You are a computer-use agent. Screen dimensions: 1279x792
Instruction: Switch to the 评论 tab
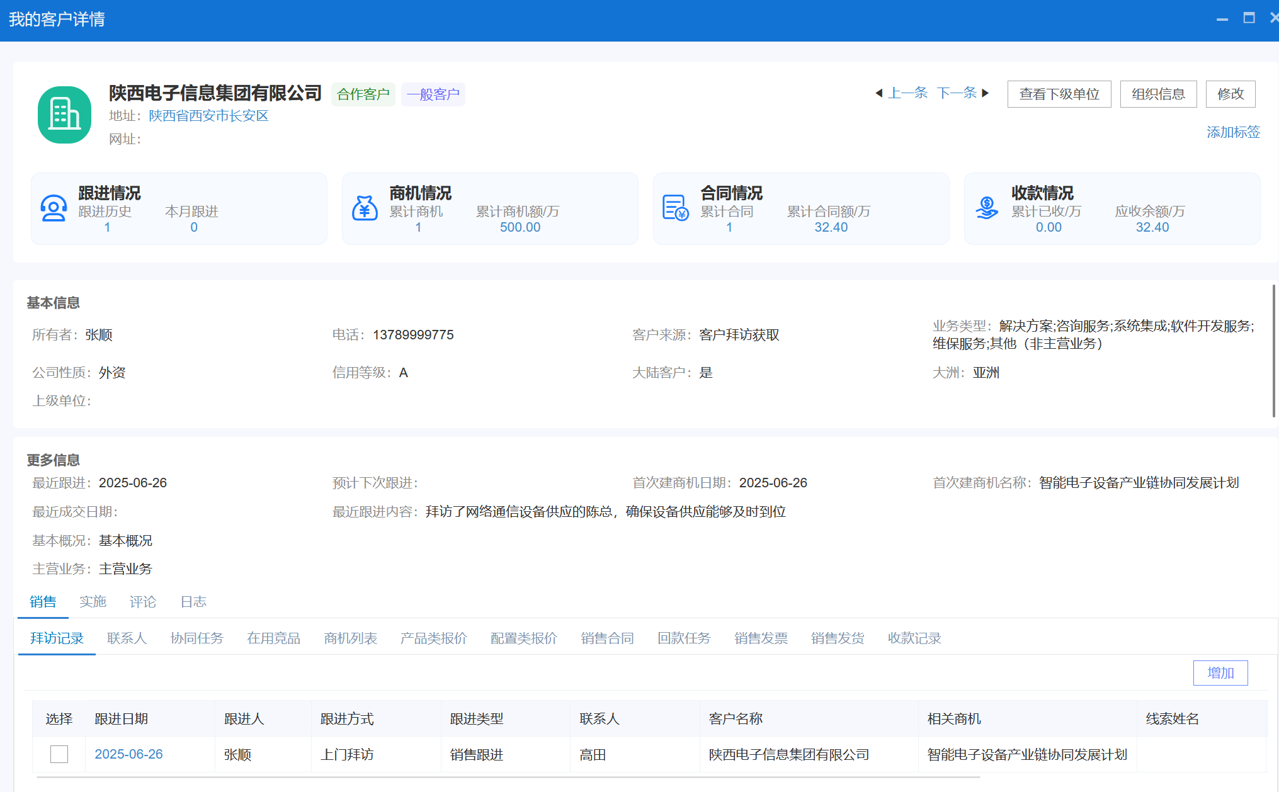[142, 601]
